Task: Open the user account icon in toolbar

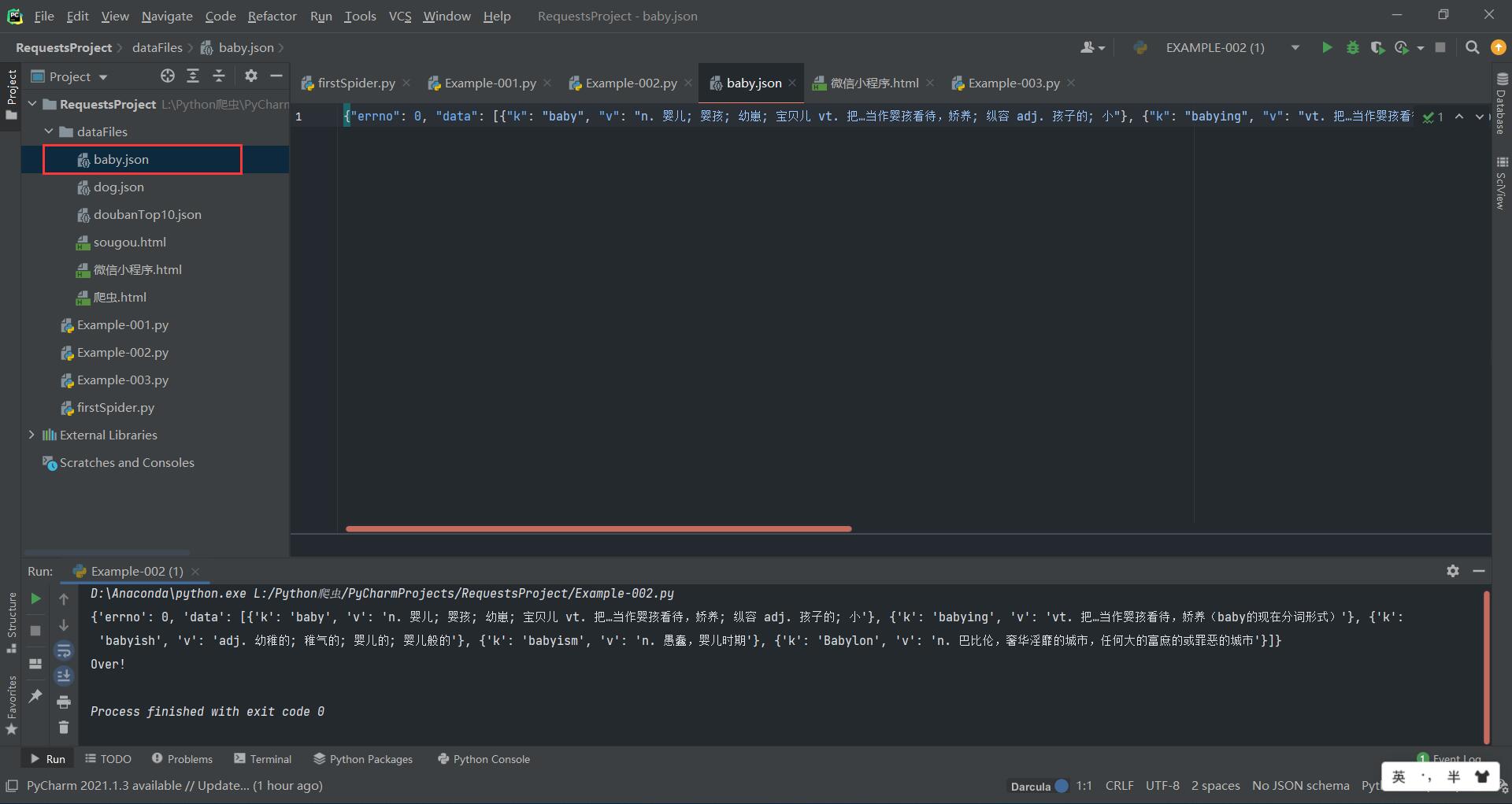Action: click(1092, 48)
